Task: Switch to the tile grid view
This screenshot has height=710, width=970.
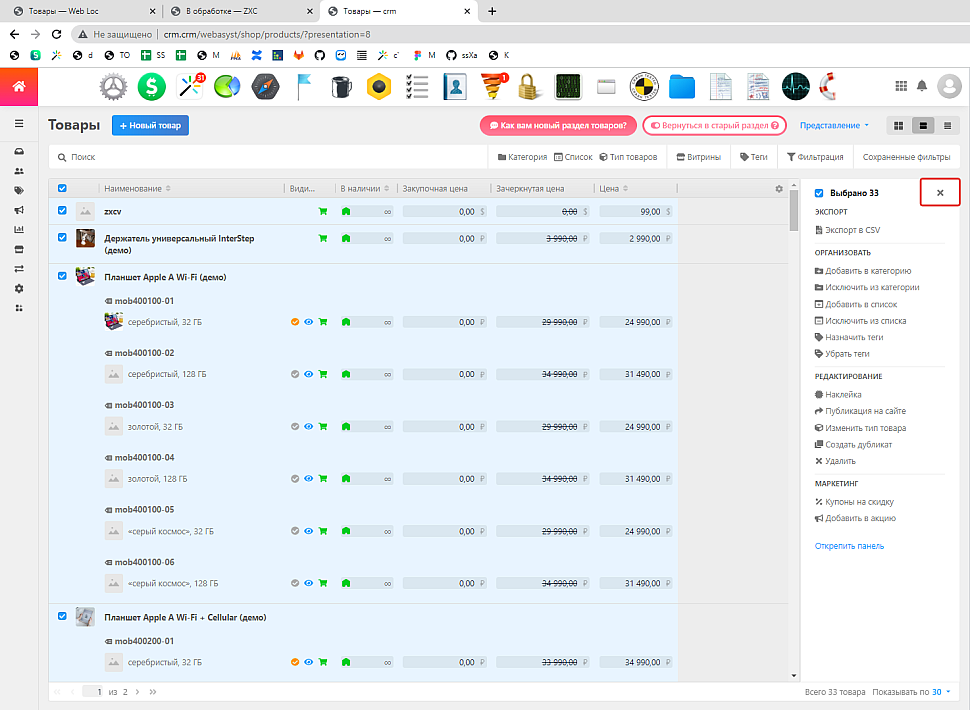Action: (x=898, y=125)
